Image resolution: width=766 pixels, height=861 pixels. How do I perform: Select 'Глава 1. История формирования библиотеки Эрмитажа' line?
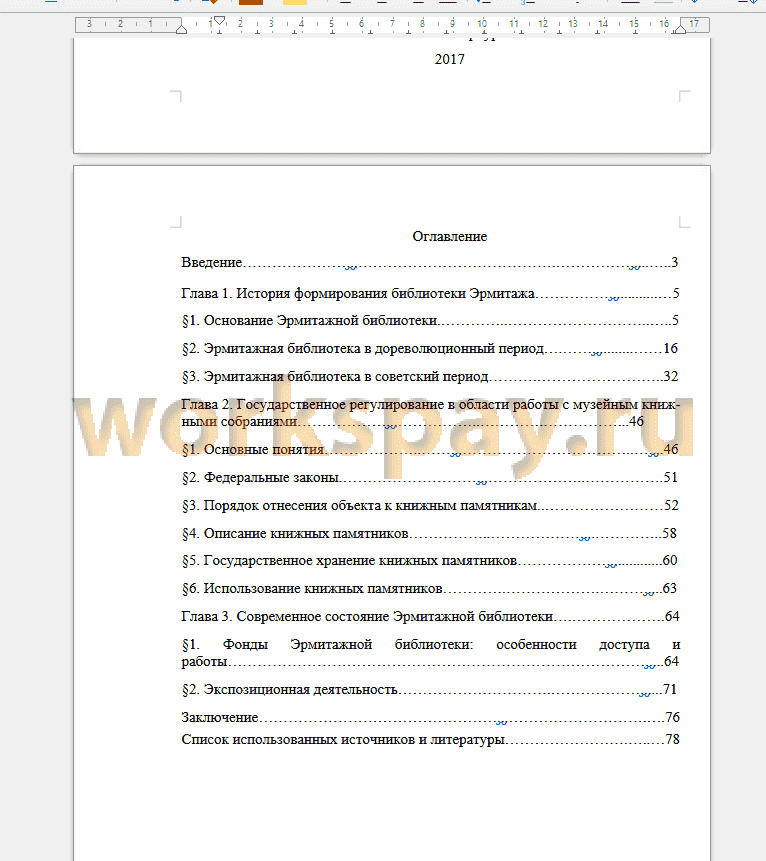(x=430, y=293)
